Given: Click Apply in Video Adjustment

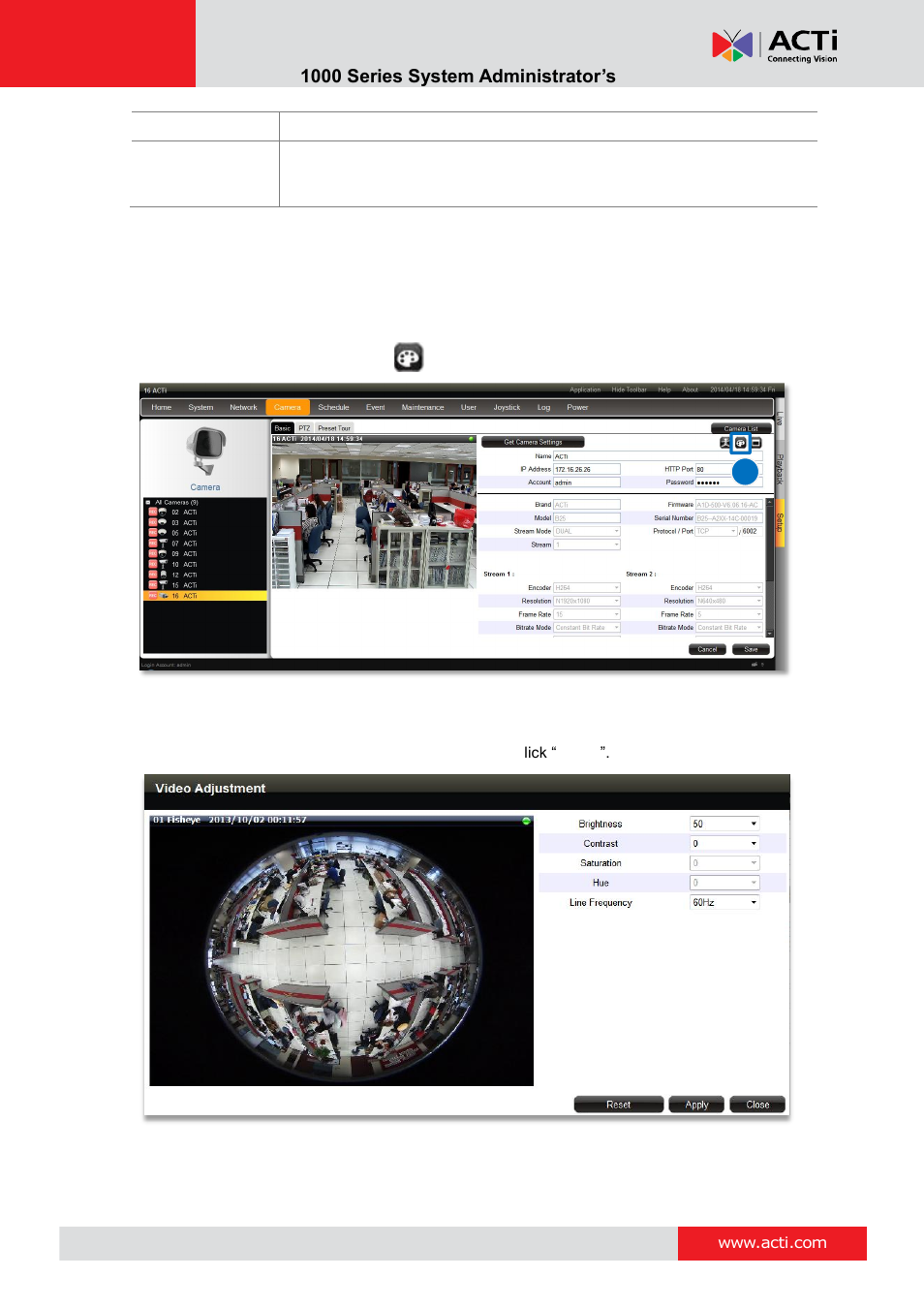Looking at the screenshot, I should point(697,1106).
